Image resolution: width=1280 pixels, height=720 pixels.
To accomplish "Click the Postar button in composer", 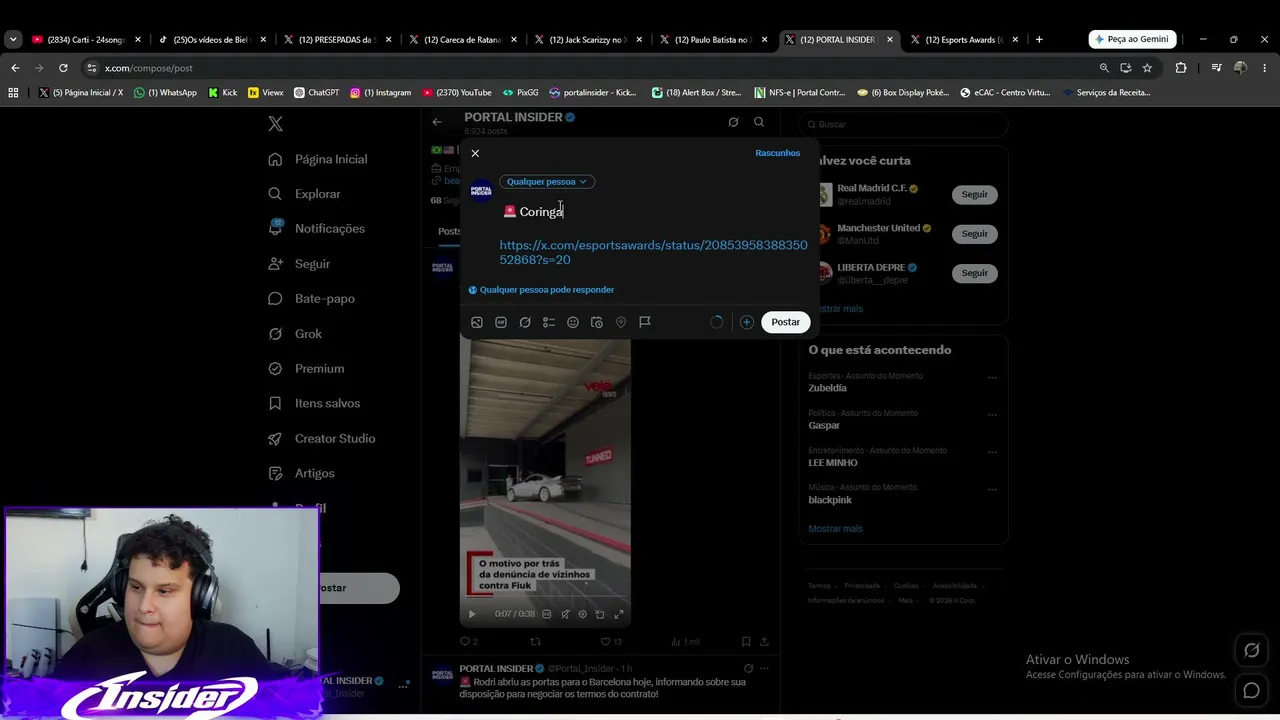I will (x=785, y=322).
